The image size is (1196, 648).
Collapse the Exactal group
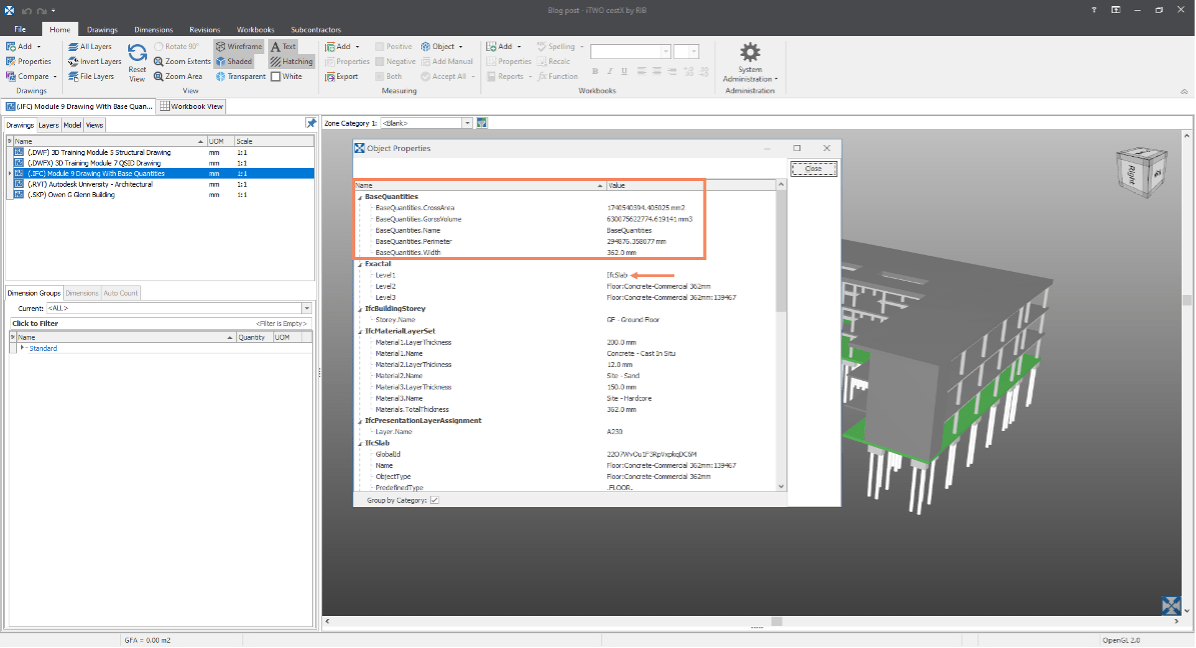click(x=360, y=265)
